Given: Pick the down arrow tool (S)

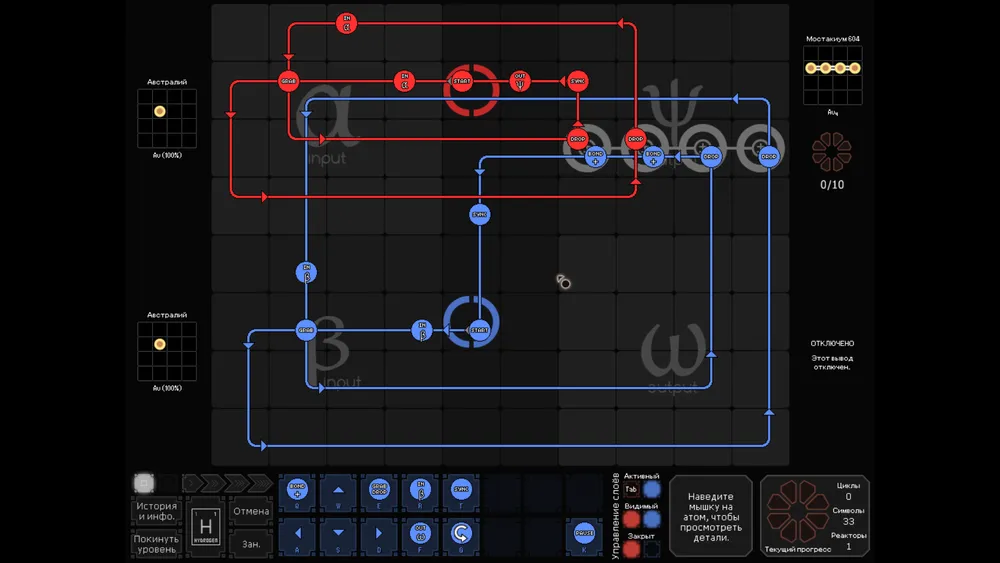Looking at the screenshot, I should click(x=338, y=535).
